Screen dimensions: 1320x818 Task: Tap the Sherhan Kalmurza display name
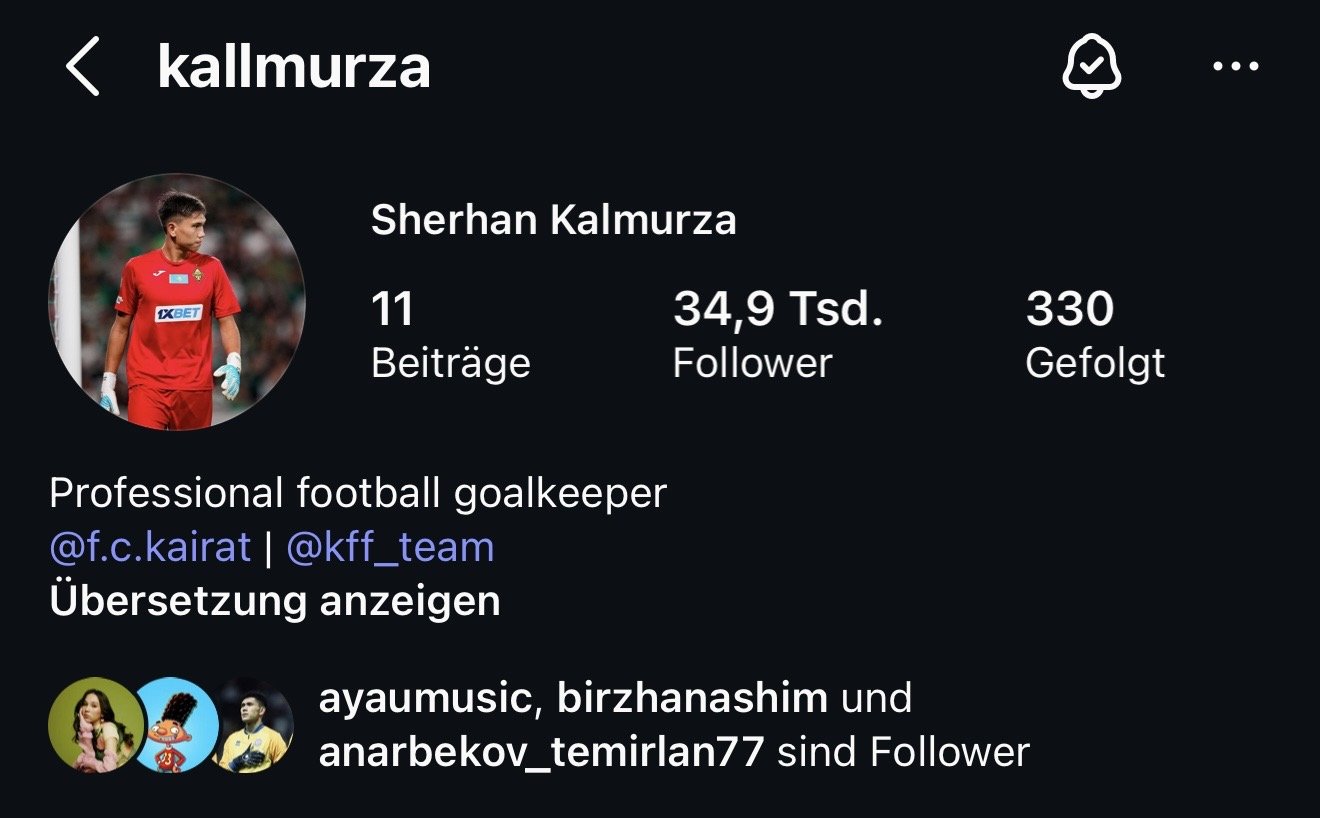(553, 220)
